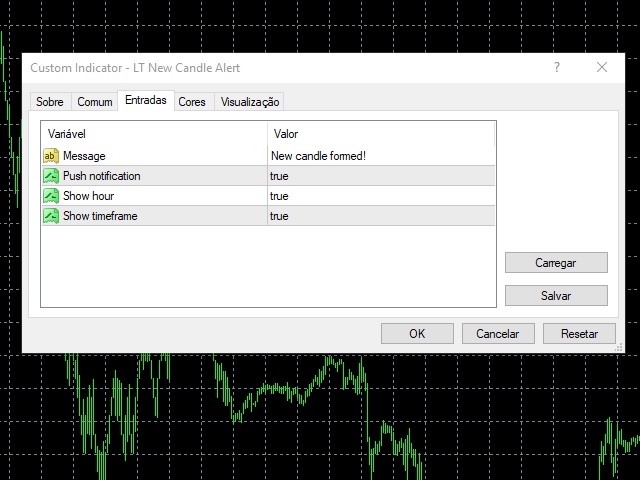Screen dimensions: 640x480
Task: Go to the Cores tab
Action: 192,102
